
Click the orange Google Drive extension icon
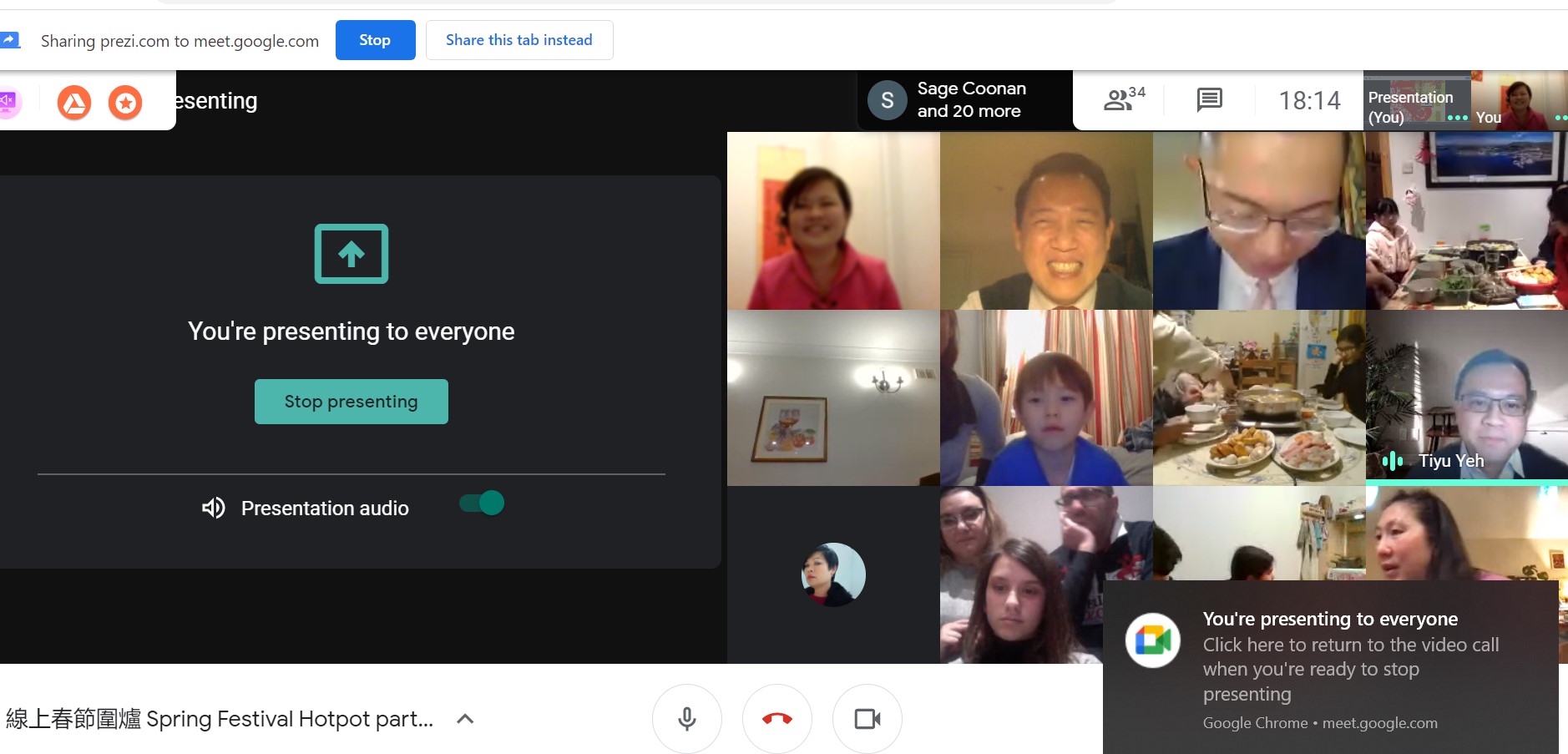(x=74, y=103)
